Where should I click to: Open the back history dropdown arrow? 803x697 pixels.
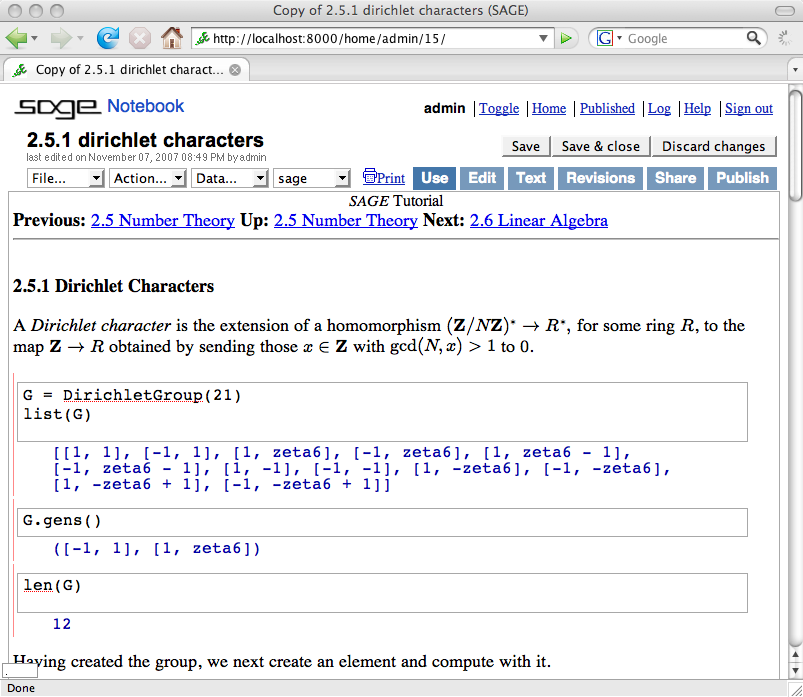coord(34,38)
